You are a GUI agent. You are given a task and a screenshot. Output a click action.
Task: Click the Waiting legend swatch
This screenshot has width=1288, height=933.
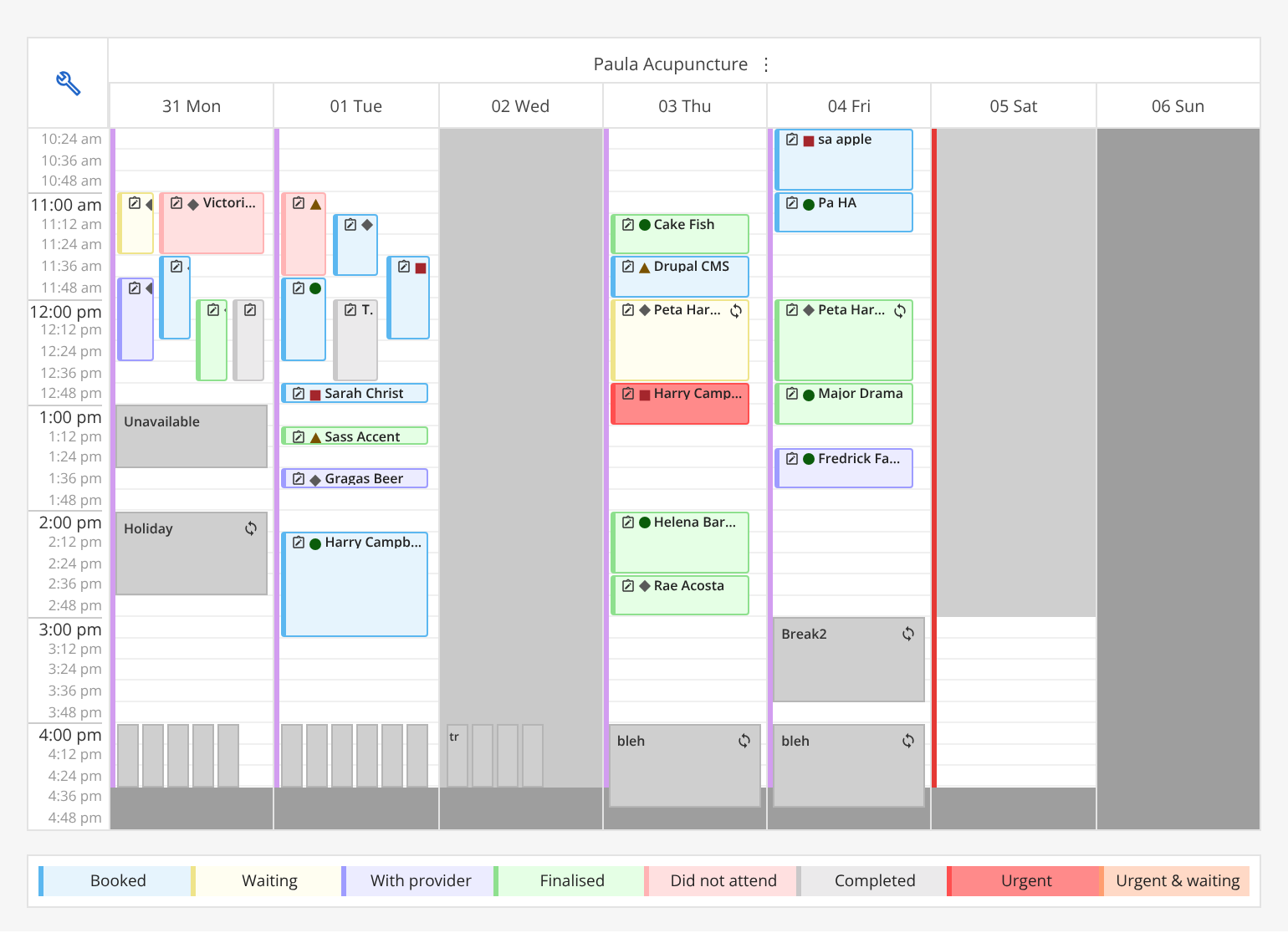tap(266, 881)
